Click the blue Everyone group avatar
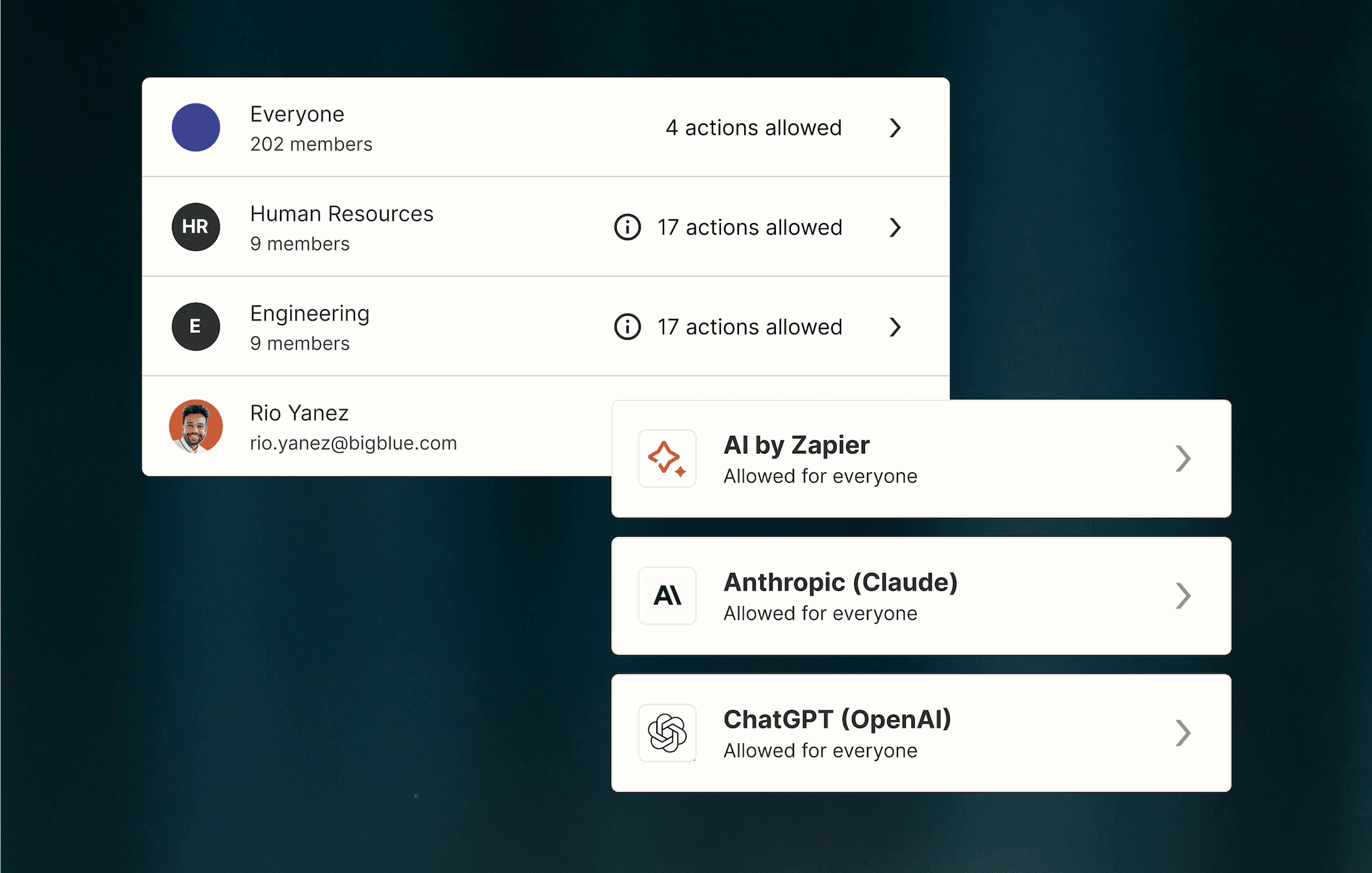This screenshot has height=873, width=1372. point(196,127)
